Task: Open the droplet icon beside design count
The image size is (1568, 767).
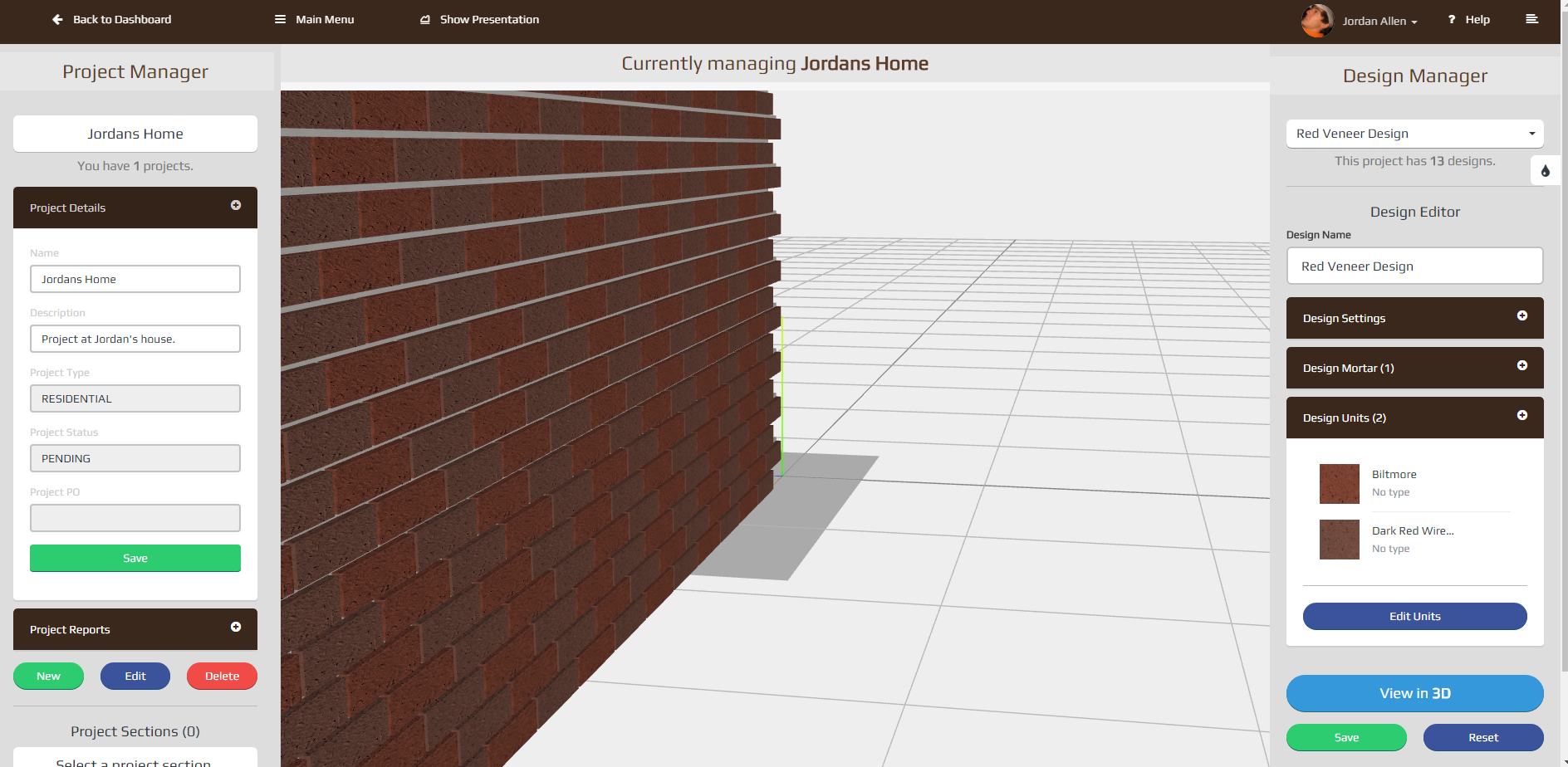Action: (x=1546, y=170)
